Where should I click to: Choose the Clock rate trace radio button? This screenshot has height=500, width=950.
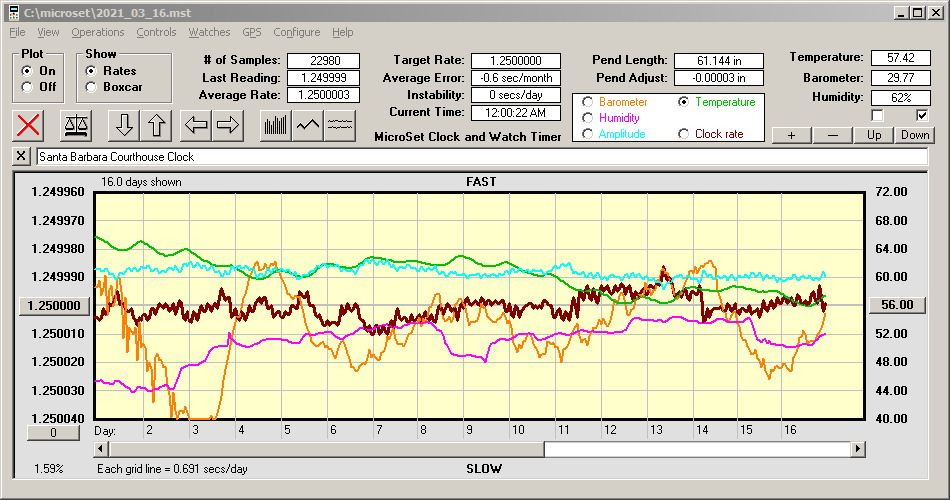pyautogui.click(x=685, y=134)
